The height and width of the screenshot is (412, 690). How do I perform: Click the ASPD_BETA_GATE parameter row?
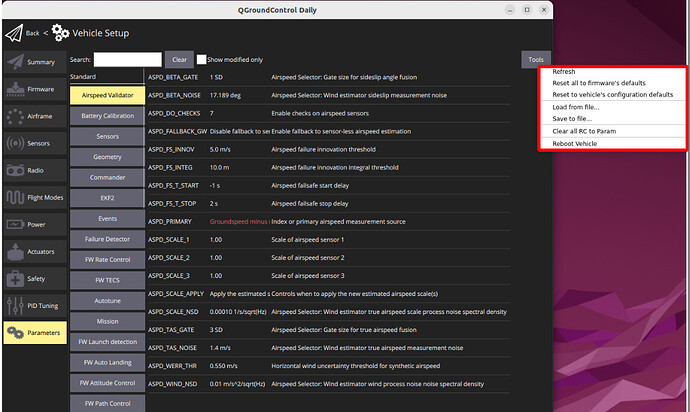[329, 77]
